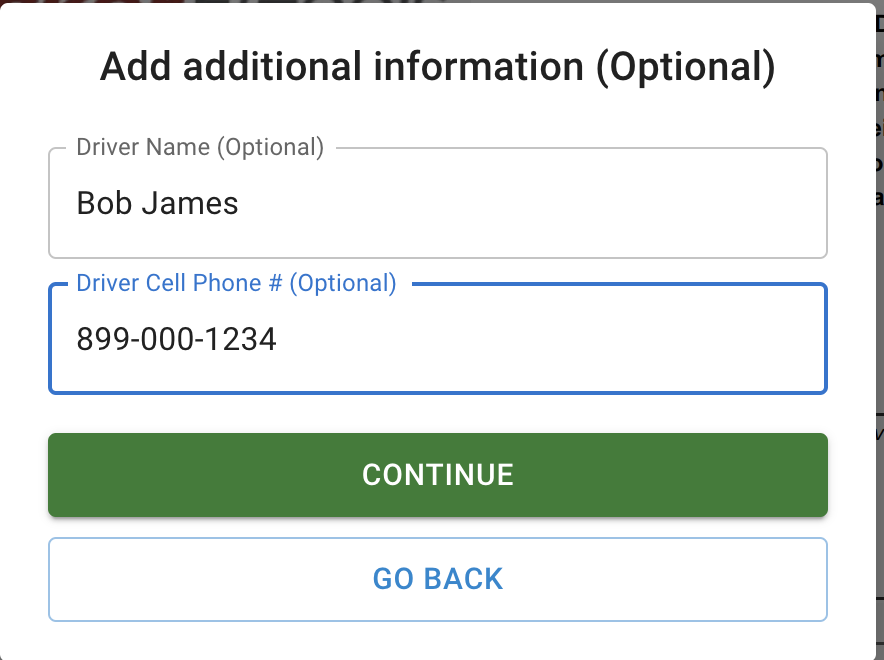Click the green CONTINUE button
Viewport: 884px width, 660px height.
coord(437,475)
